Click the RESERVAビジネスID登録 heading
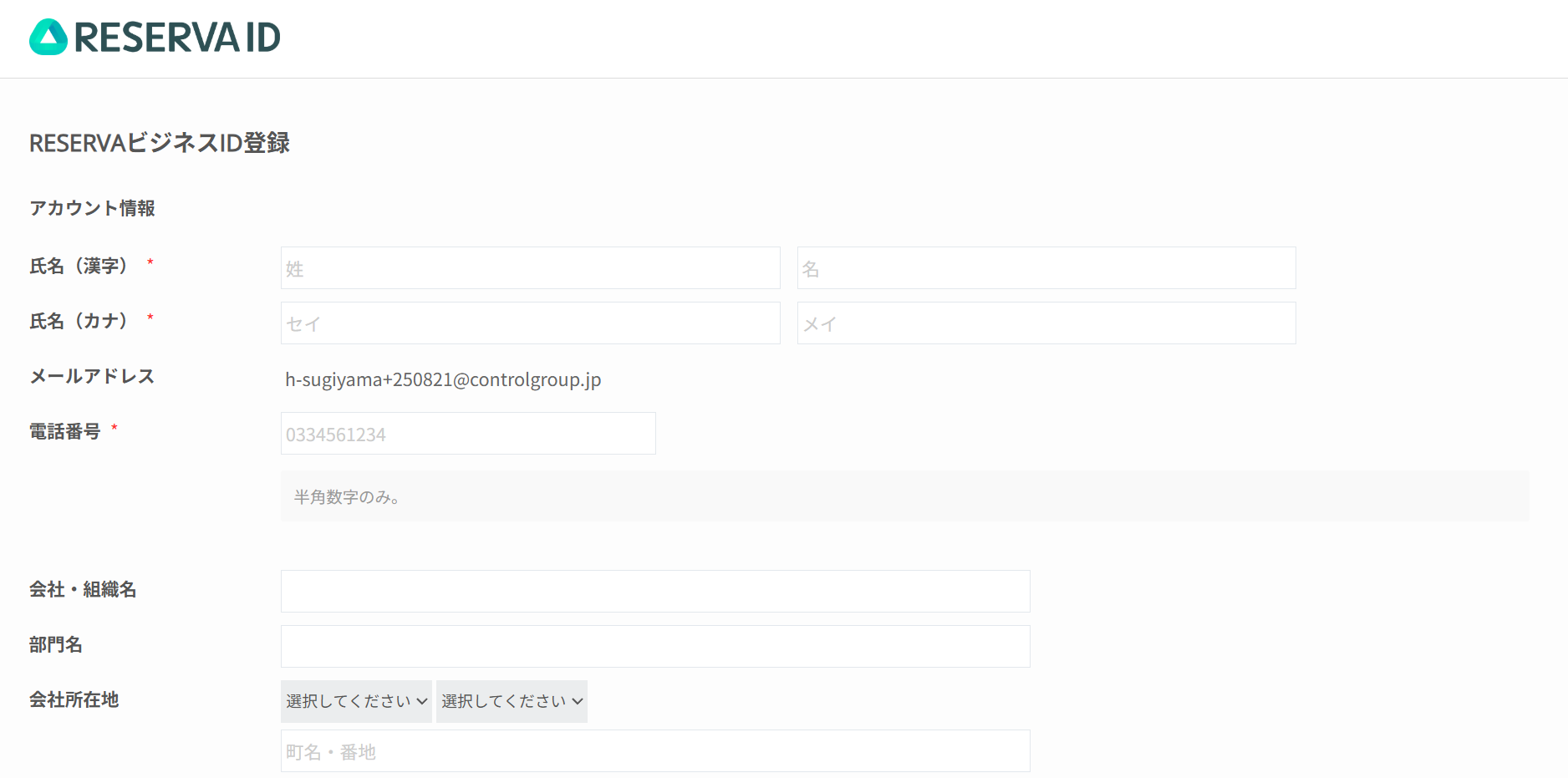Image resolution: width=1568 pixels, height=778 pixels. [160, 143]
